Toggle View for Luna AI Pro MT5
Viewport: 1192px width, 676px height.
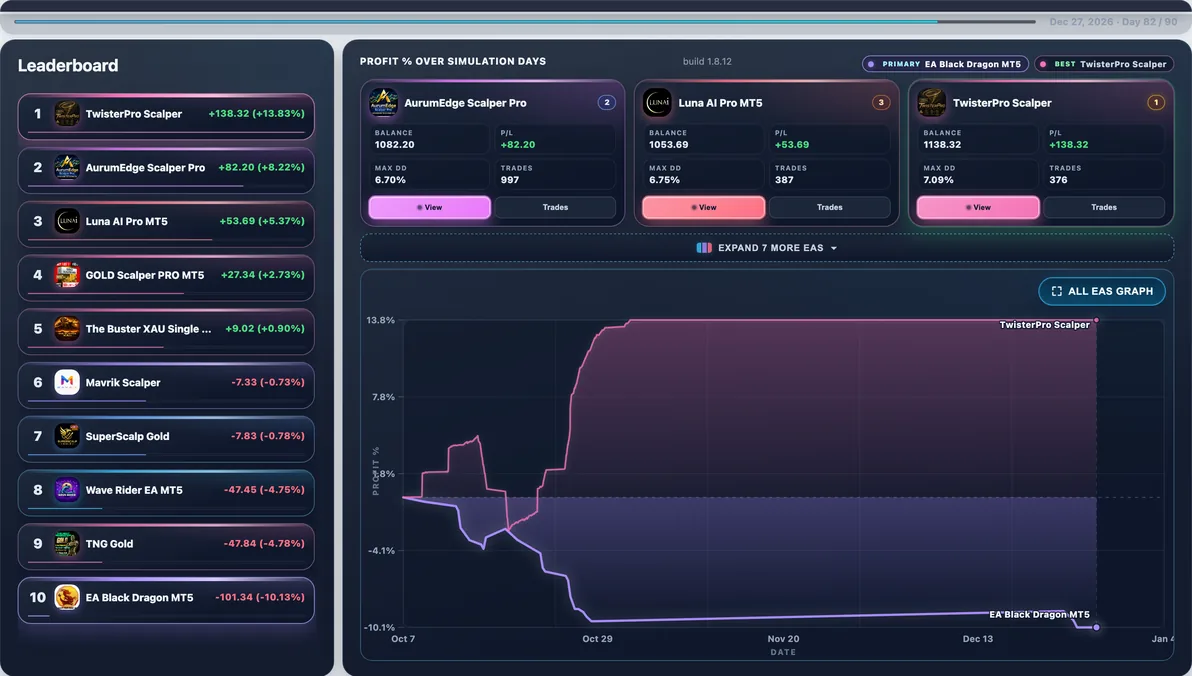pos(704,208)
